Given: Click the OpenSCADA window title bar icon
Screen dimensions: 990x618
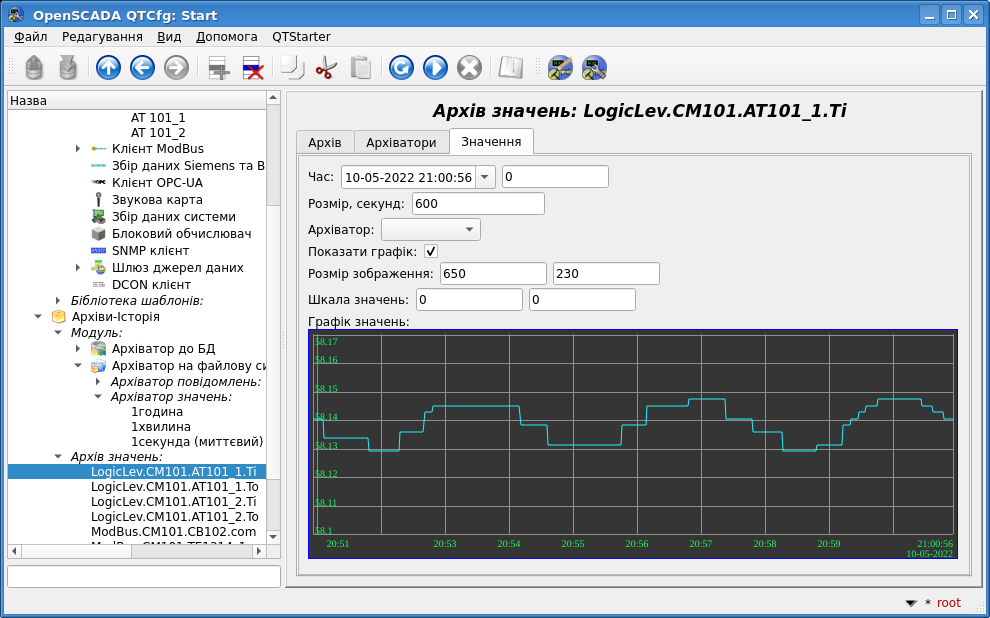Looking at the screenshot, I should (16, 15).
